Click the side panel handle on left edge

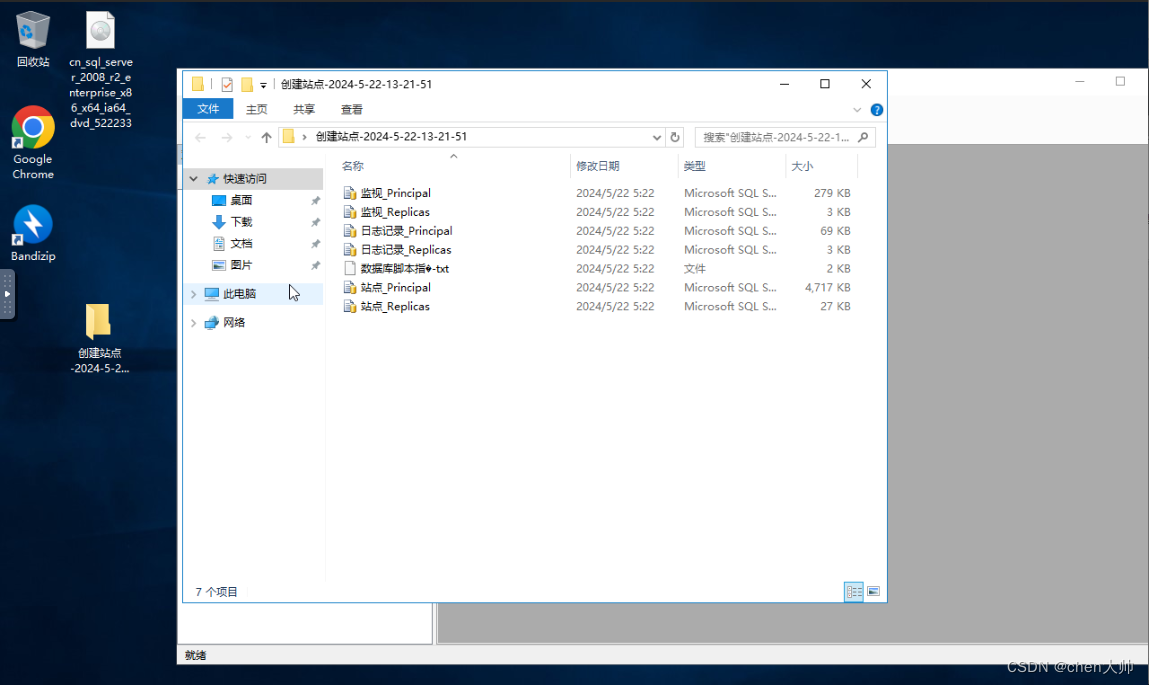tap(7, 294)
